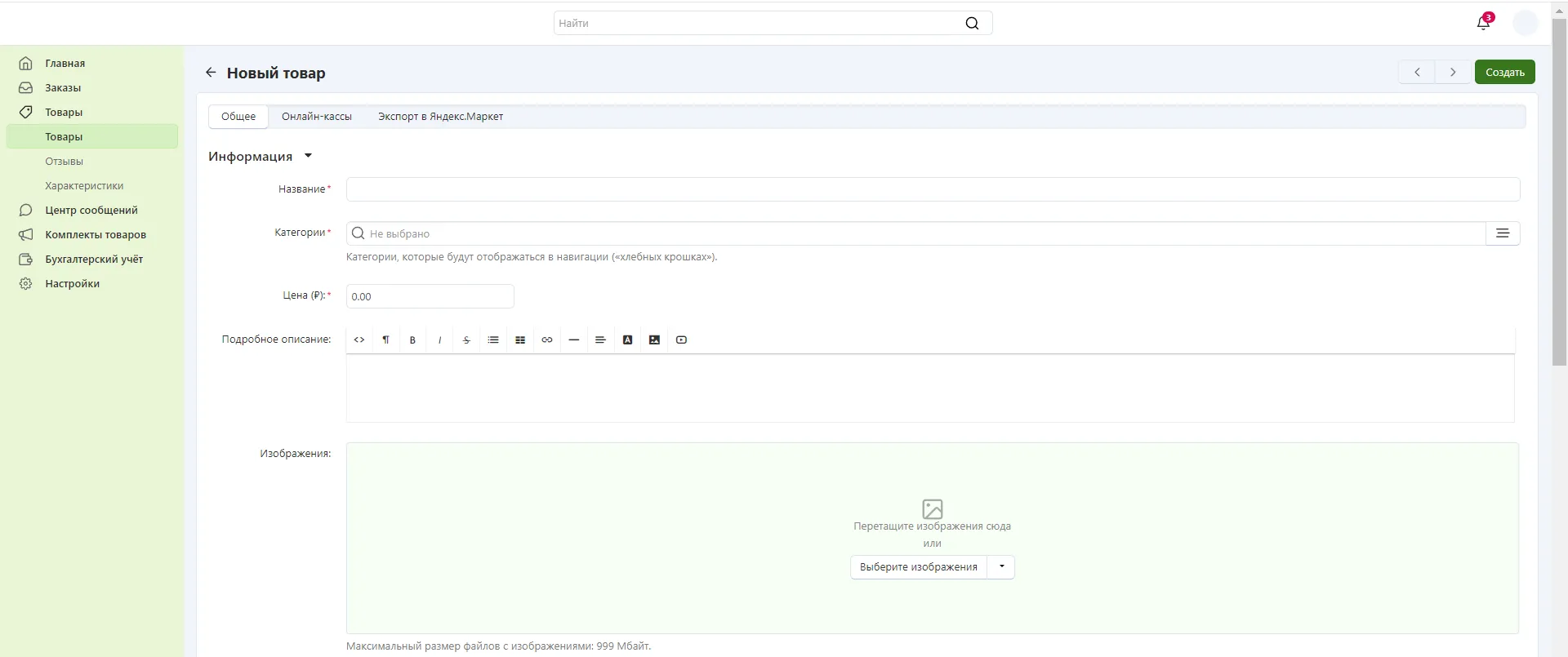The height and width of the screenshot is (657, 1568).
Task: Insert a table into the description
Action: tap(520, 340)
